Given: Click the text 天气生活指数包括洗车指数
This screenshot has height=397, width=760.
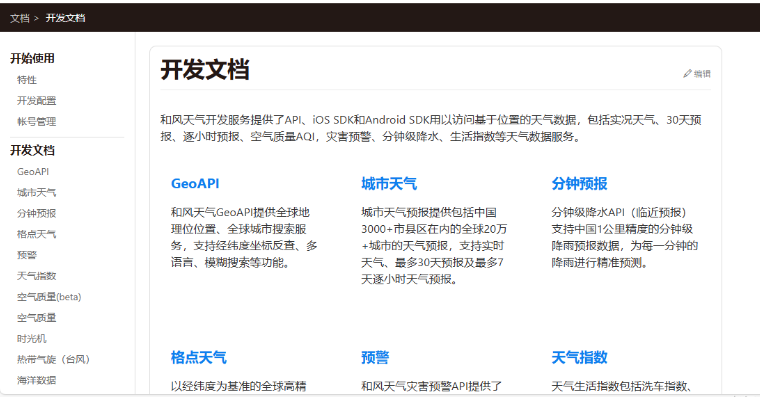Looking at the screenshot, I should pos(621,386).
